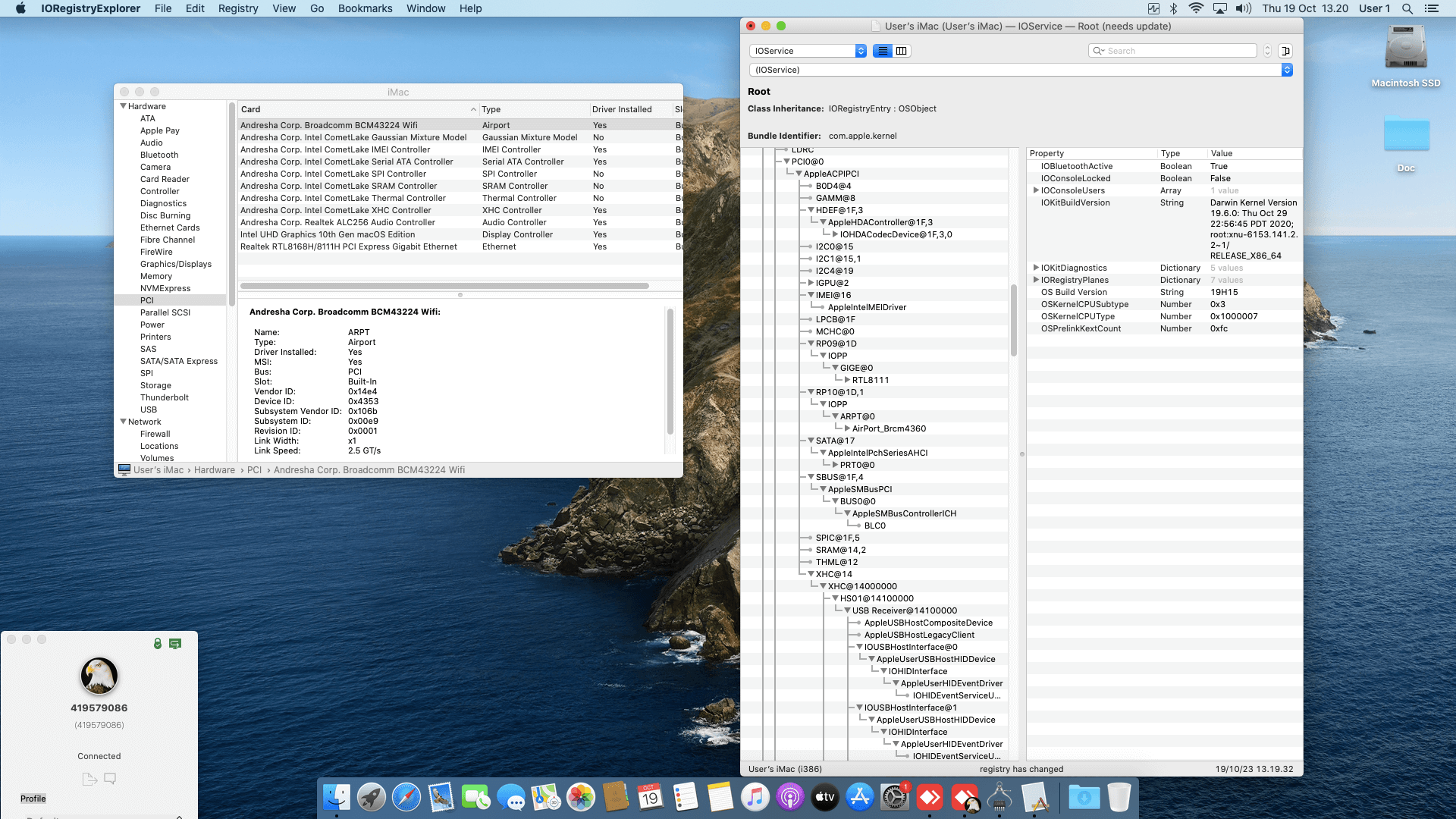Select Graphics/Displays in the Hardware sidebar
This screenshot has width=1456, height=819.
pos(176,264)
